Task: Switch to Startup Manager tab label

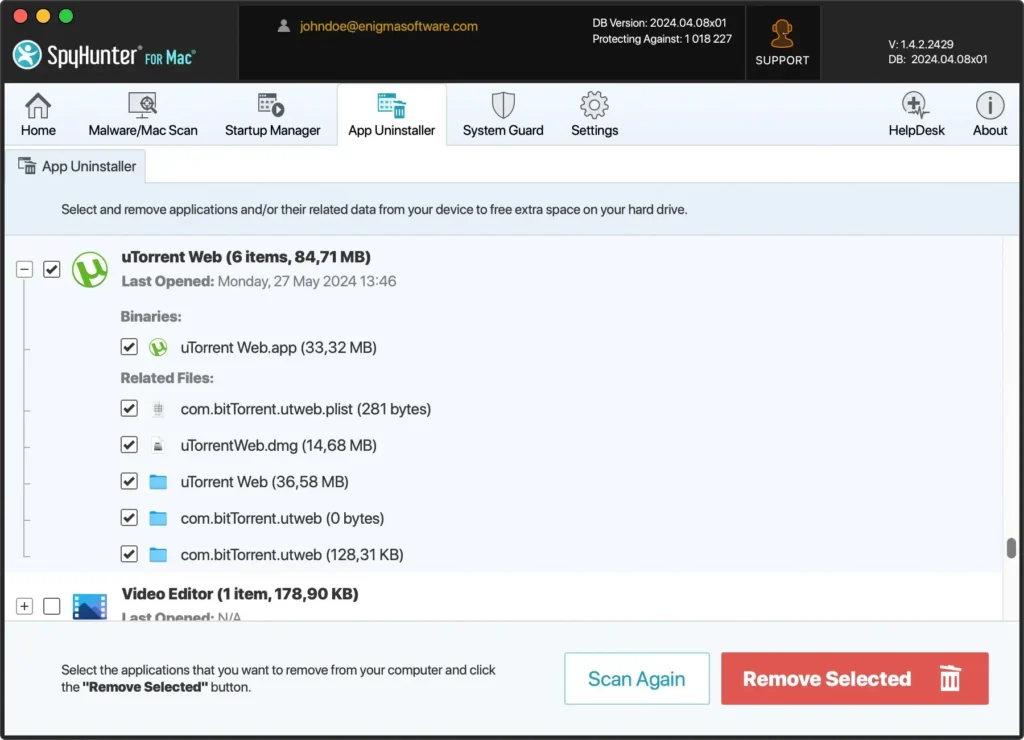Action: [272, 130]
